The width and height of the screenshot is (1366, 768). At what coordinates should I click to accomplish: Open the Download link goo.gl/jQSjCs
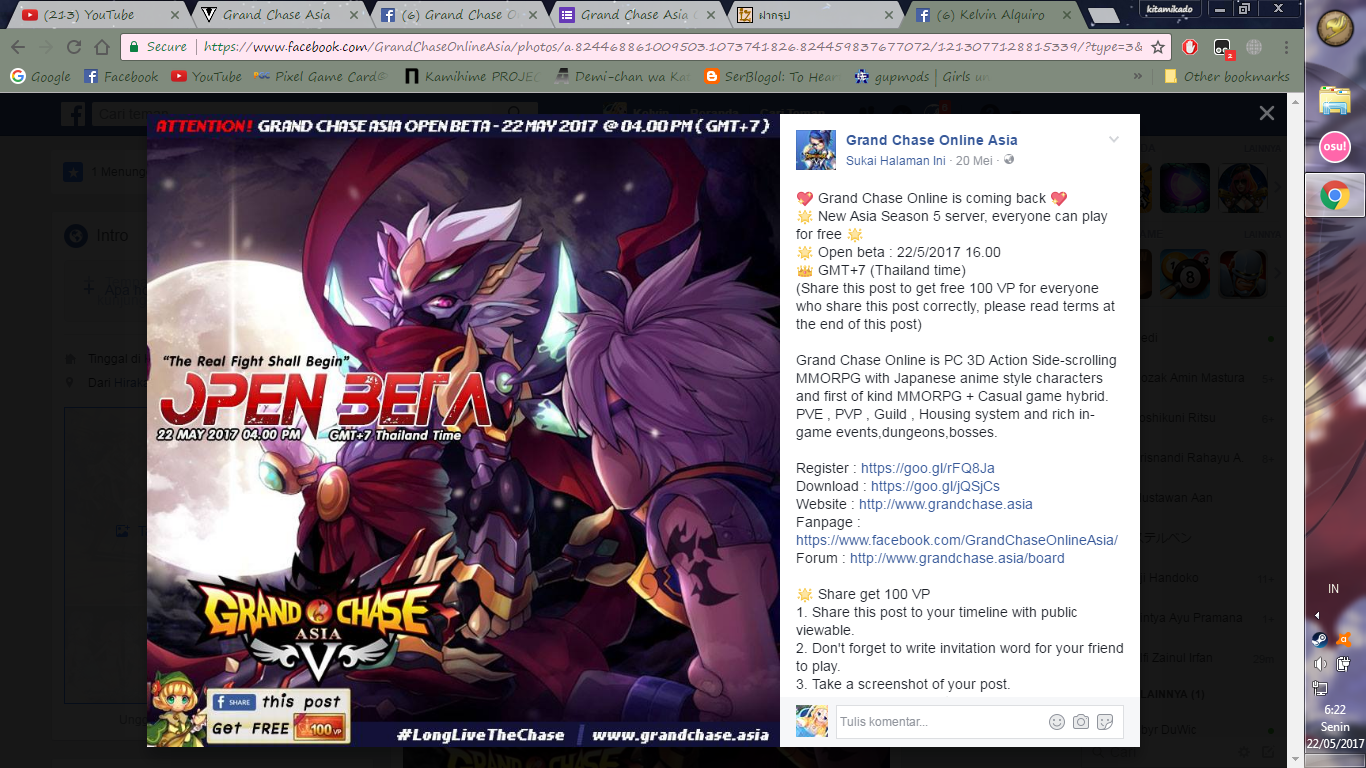pyautogui.click(x=935, y=486)
